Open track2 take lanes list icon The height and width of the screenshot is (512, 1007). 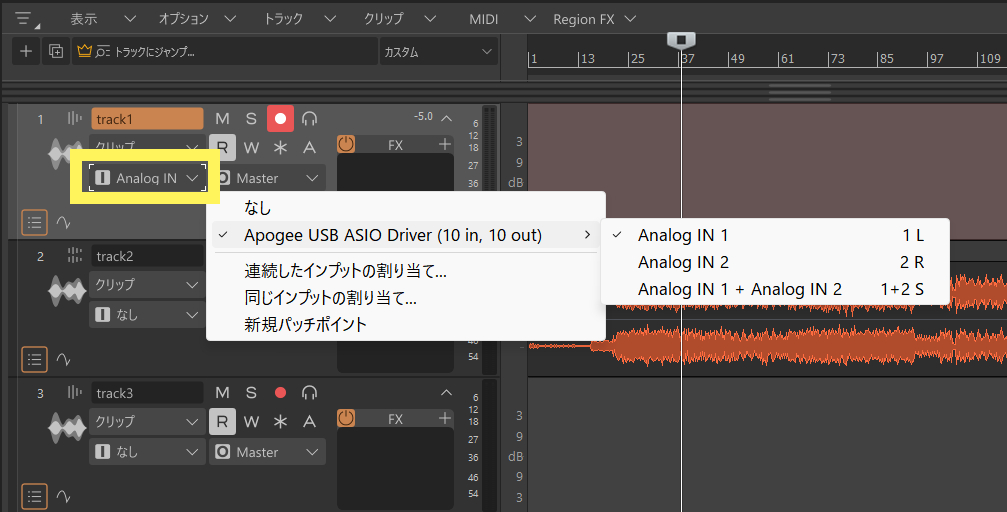point(35,359)
